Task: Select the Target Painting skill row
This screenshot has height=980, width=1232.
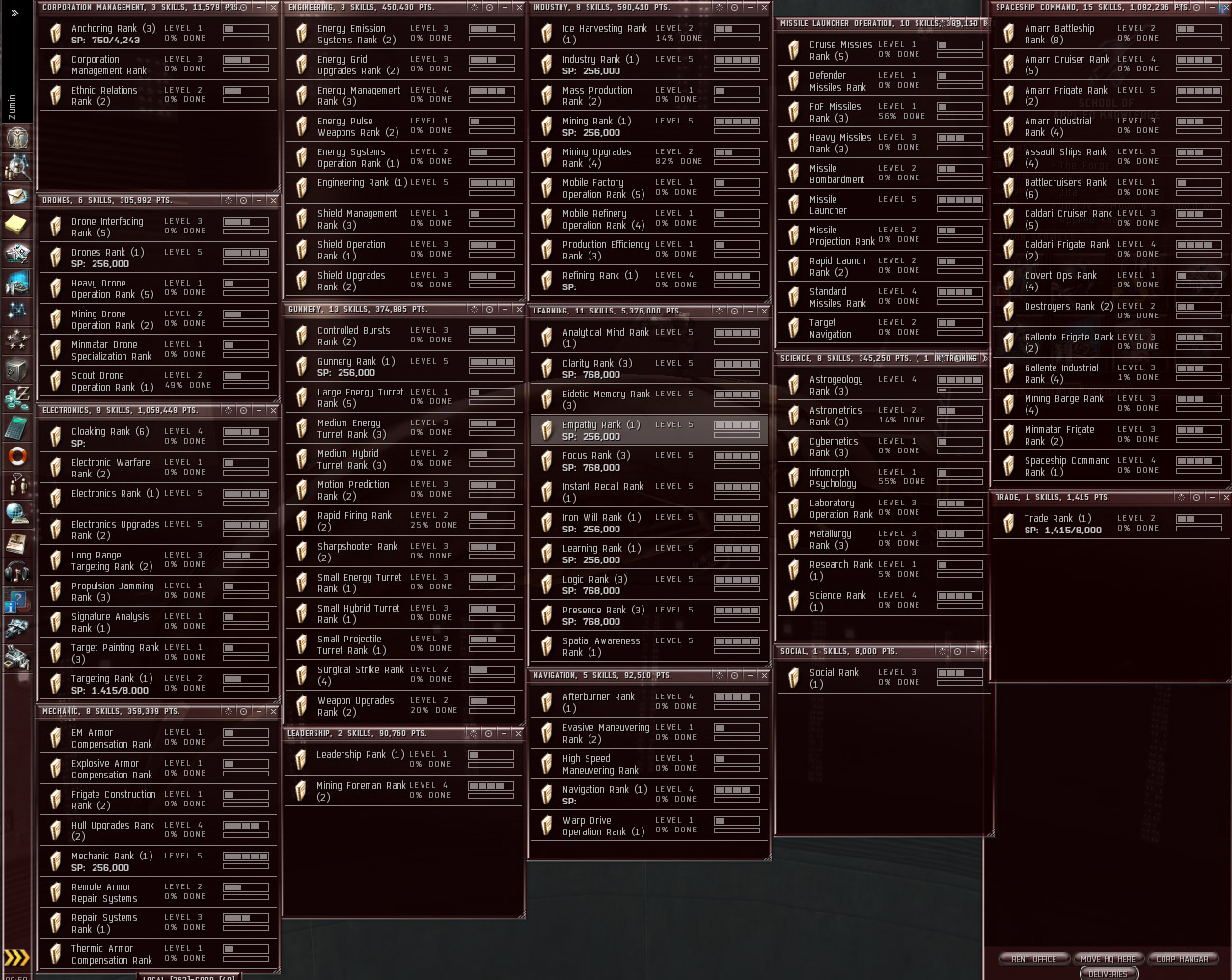Action: [x=158, y=653]
